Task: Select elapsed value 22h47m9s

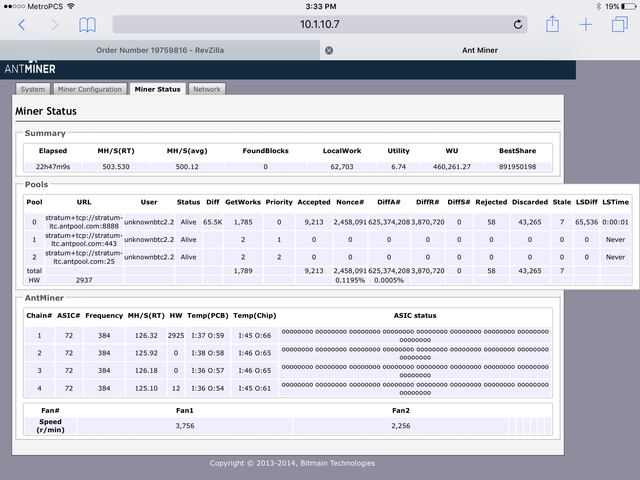Action: 53,167
